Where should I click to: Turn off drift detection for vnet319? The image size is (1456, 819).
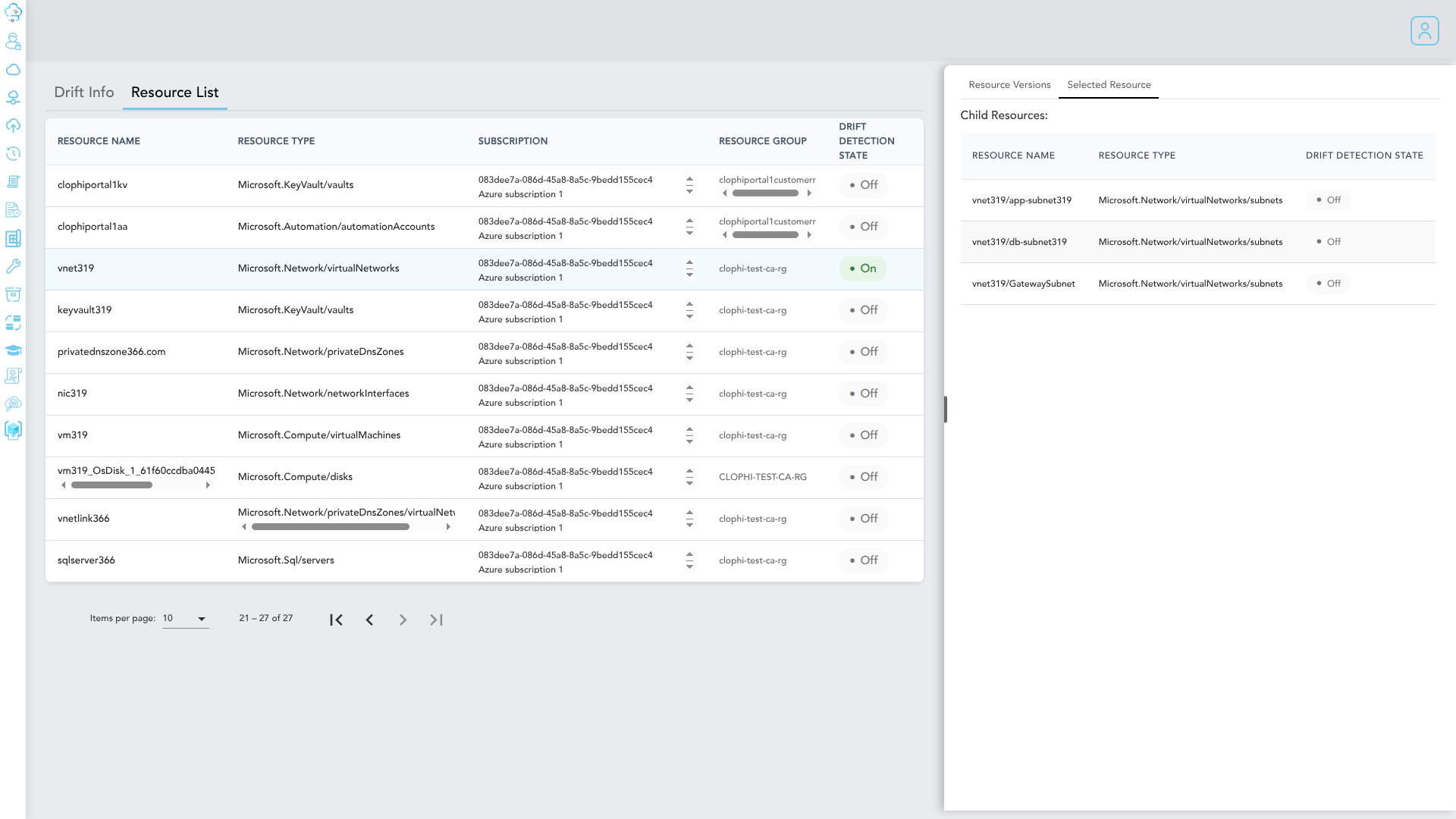click(863, 268)
